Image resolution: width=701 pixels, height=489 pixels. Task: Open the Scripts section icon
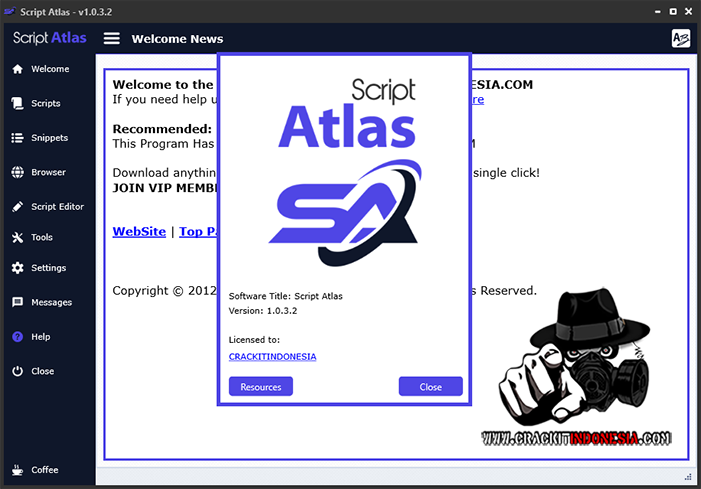coord(17,103)
